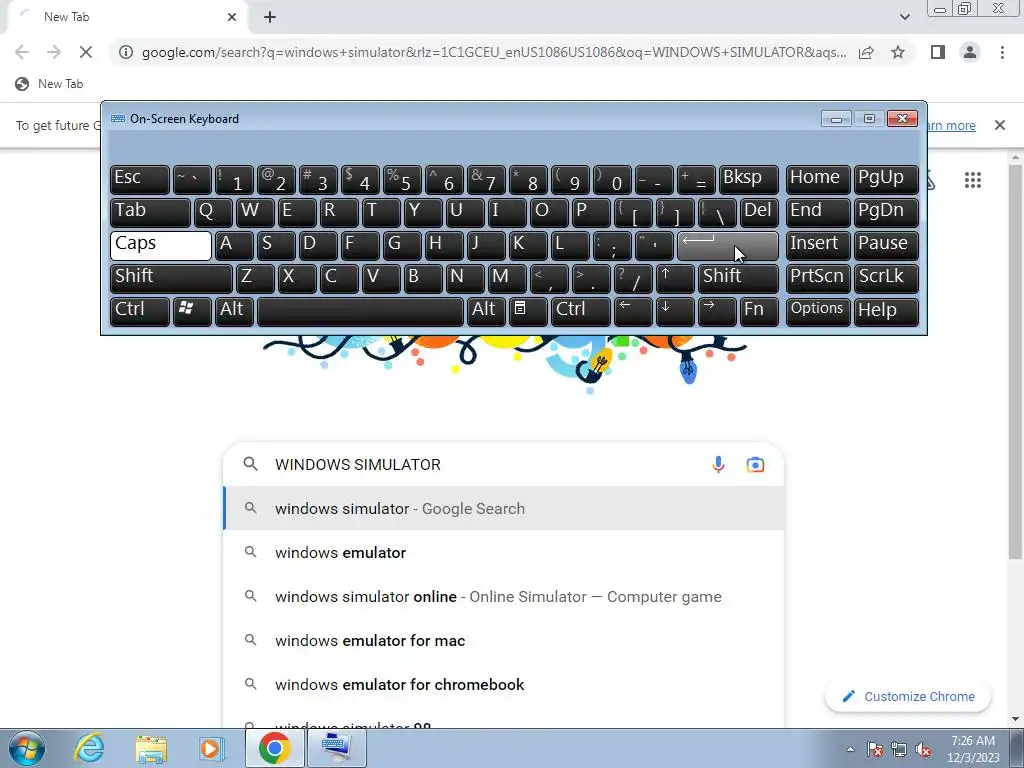1024x768 pixels.
Task: Toggle the Fn key on keyboard
Action: pos(759,311)
